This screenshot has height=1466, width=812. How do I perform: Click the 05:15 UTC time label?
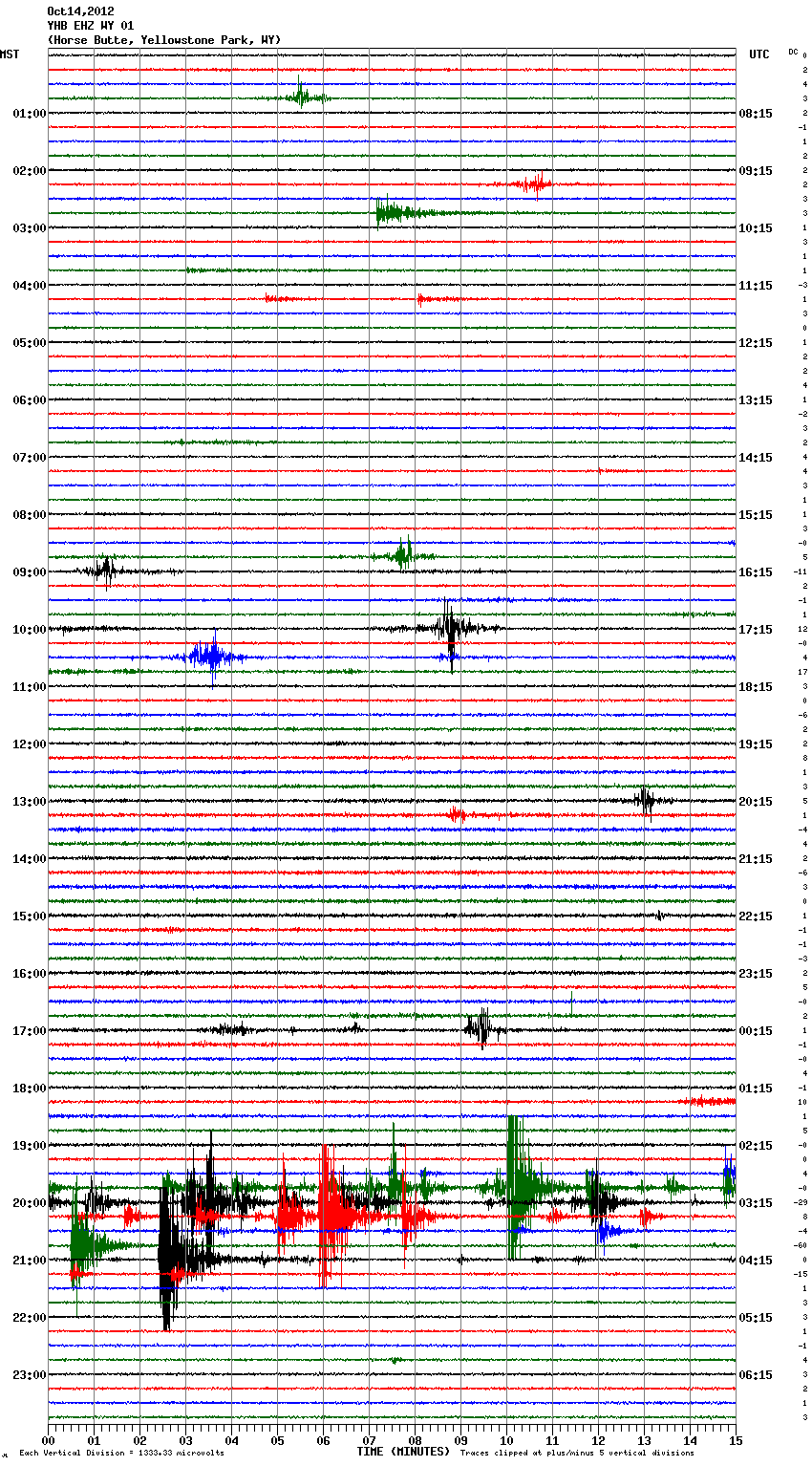(756, 1318)
